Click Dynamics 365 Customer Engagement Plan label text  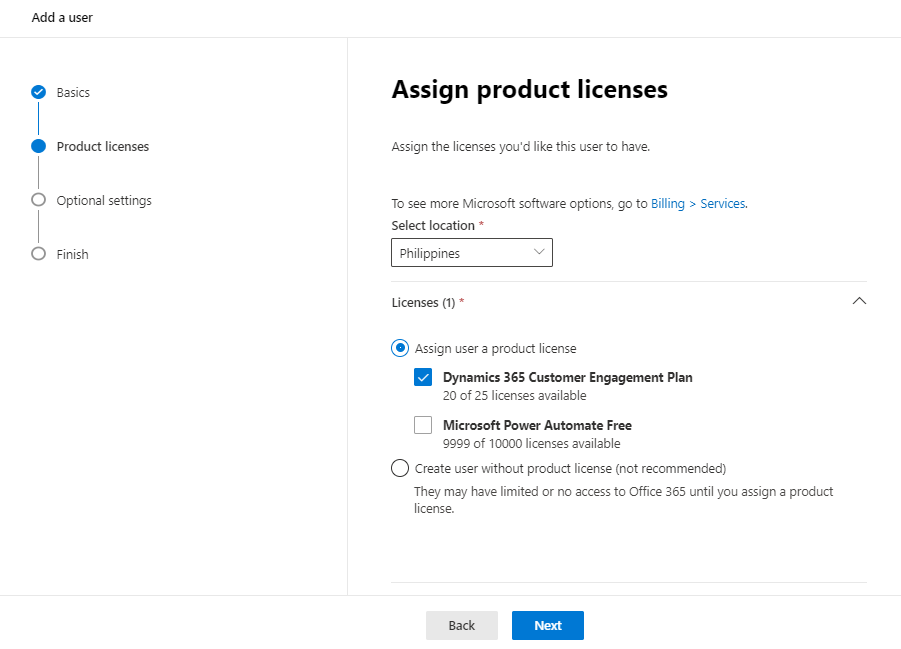[568, 378]
